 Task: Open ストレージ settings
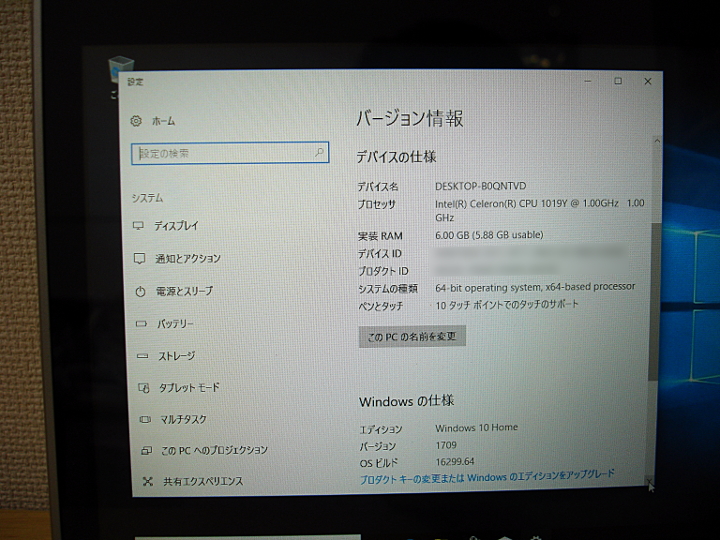177,356
